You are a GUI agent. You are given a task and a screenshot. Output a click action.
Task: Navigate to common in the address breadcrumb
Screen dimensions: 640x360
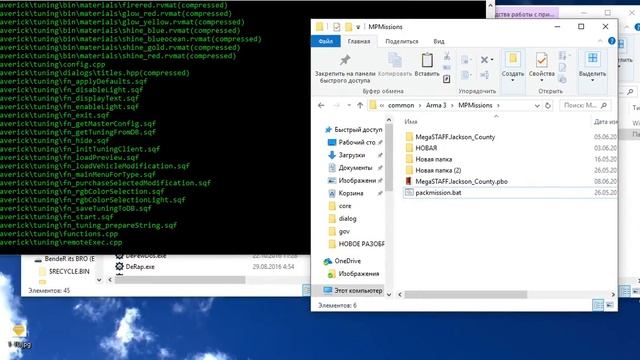401,105
